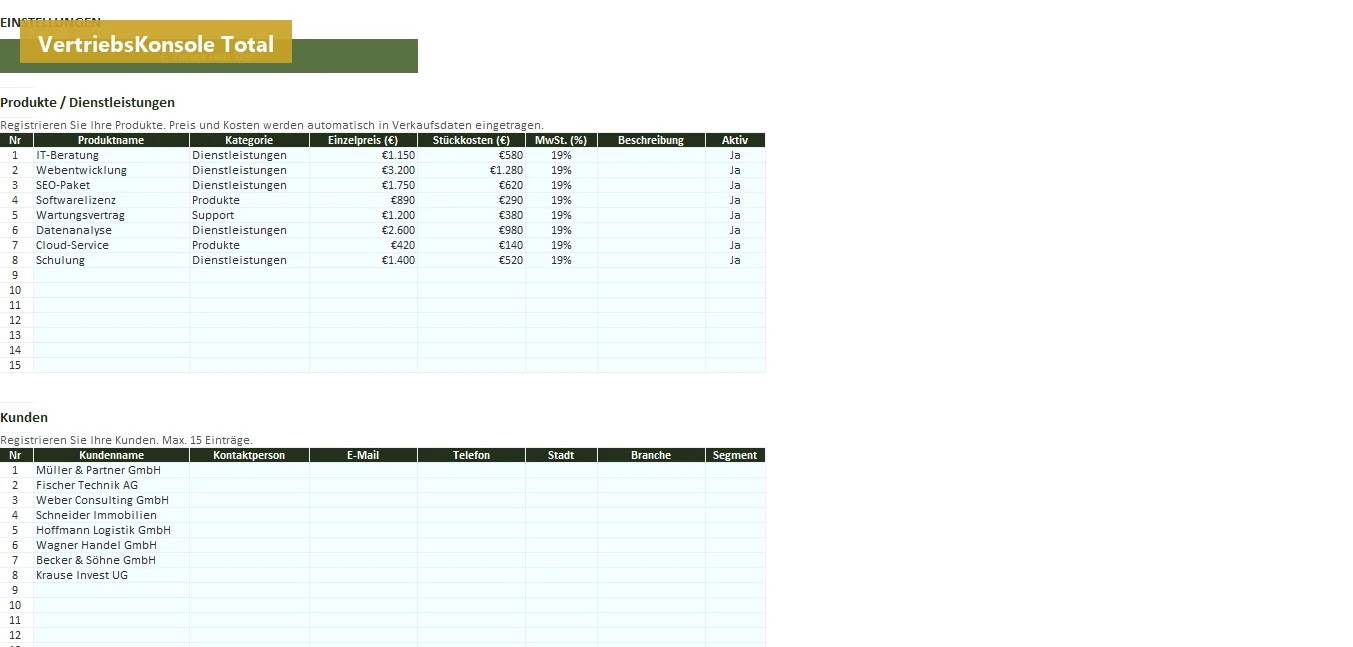Select the Produktname column header
The width and height of the screenshot is (1353, 647).
[111, 140]
